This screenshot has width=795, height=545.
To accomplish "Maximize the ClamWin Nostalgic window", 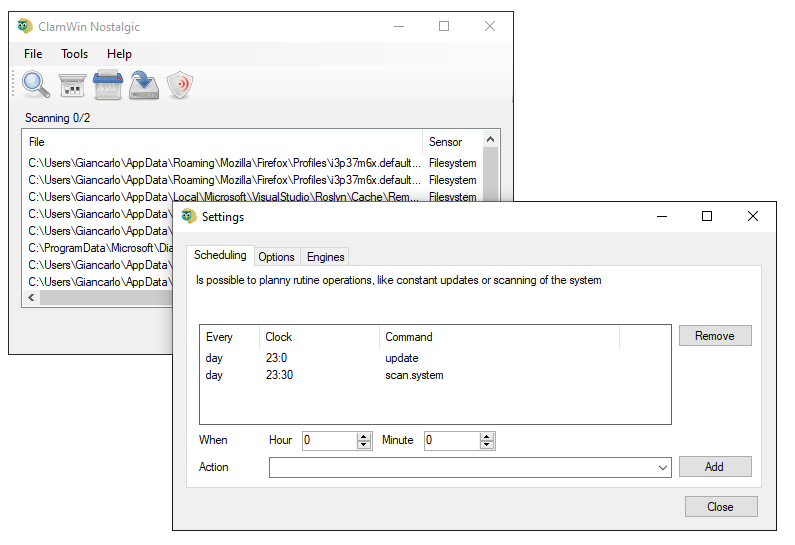I will (x=444, y=26).
